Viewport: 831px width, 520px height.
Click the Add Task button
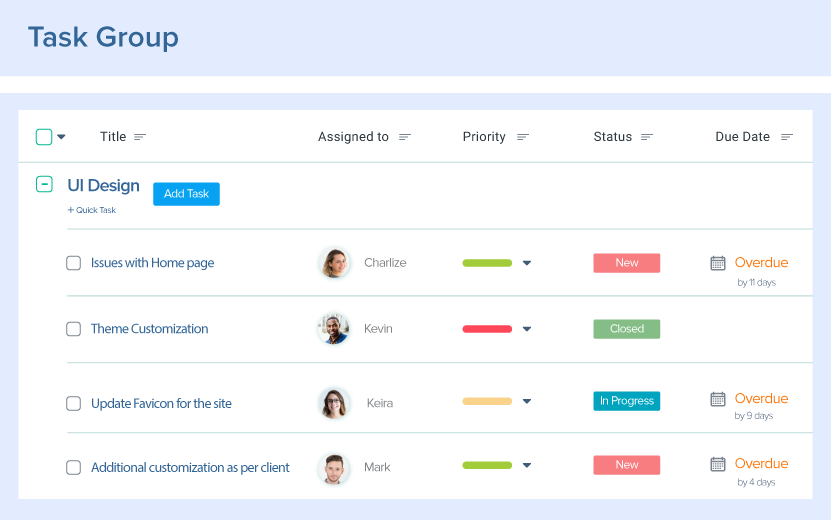point(186,194)
